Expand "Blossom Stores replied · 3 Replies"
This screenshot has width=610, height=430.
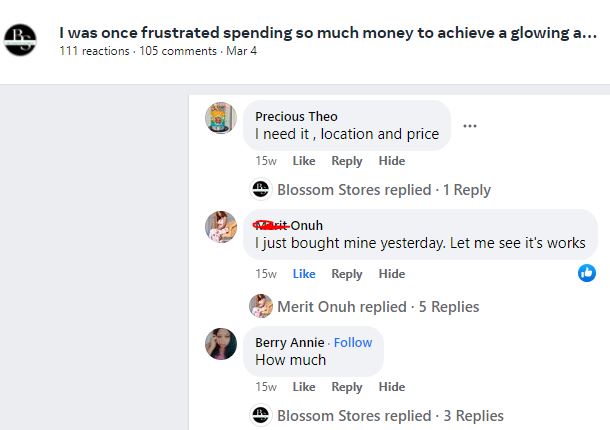coord(389,415)
